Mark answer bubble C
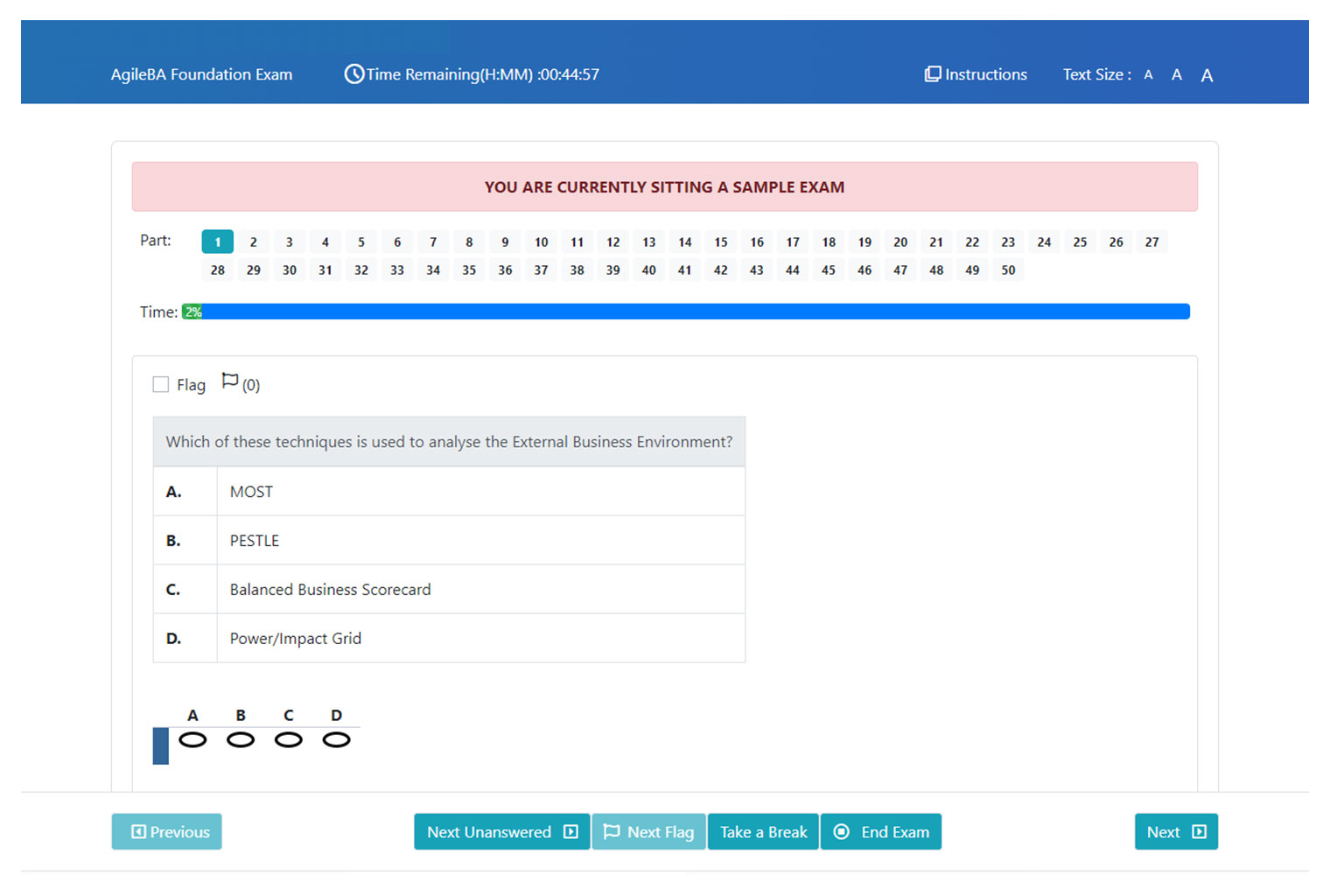The height and width of the screenshot is (896, 1344). pos(289,740)
